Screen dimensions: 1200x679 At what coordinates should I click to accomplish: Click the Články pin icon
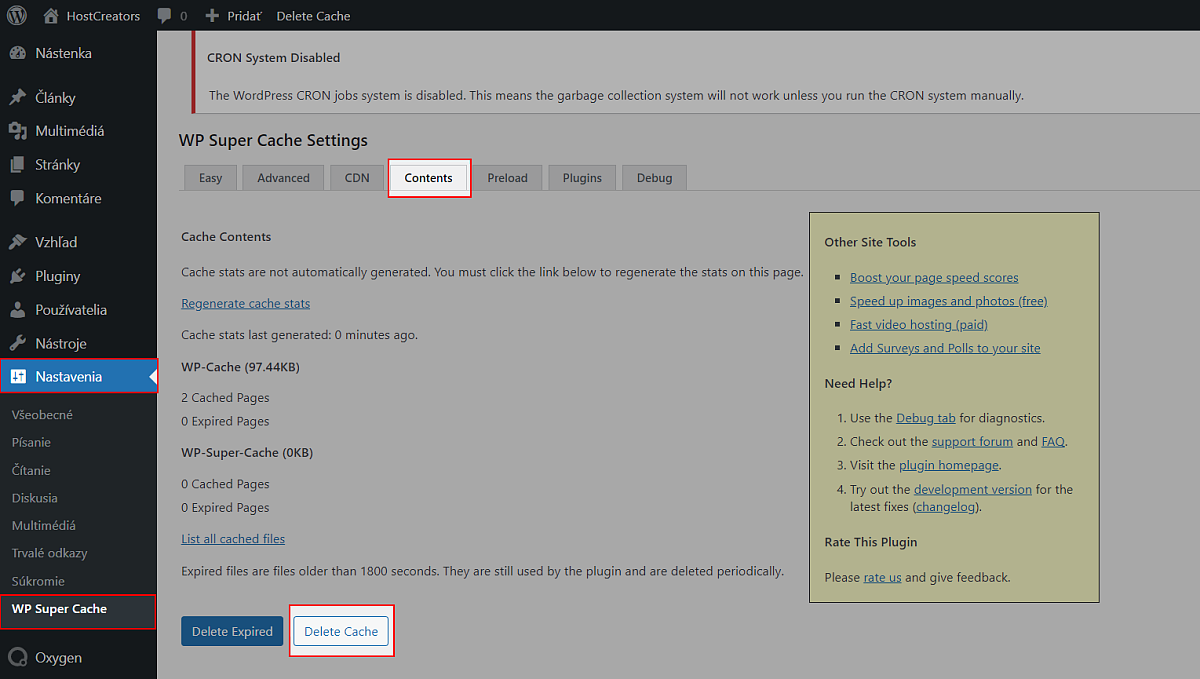18,98
